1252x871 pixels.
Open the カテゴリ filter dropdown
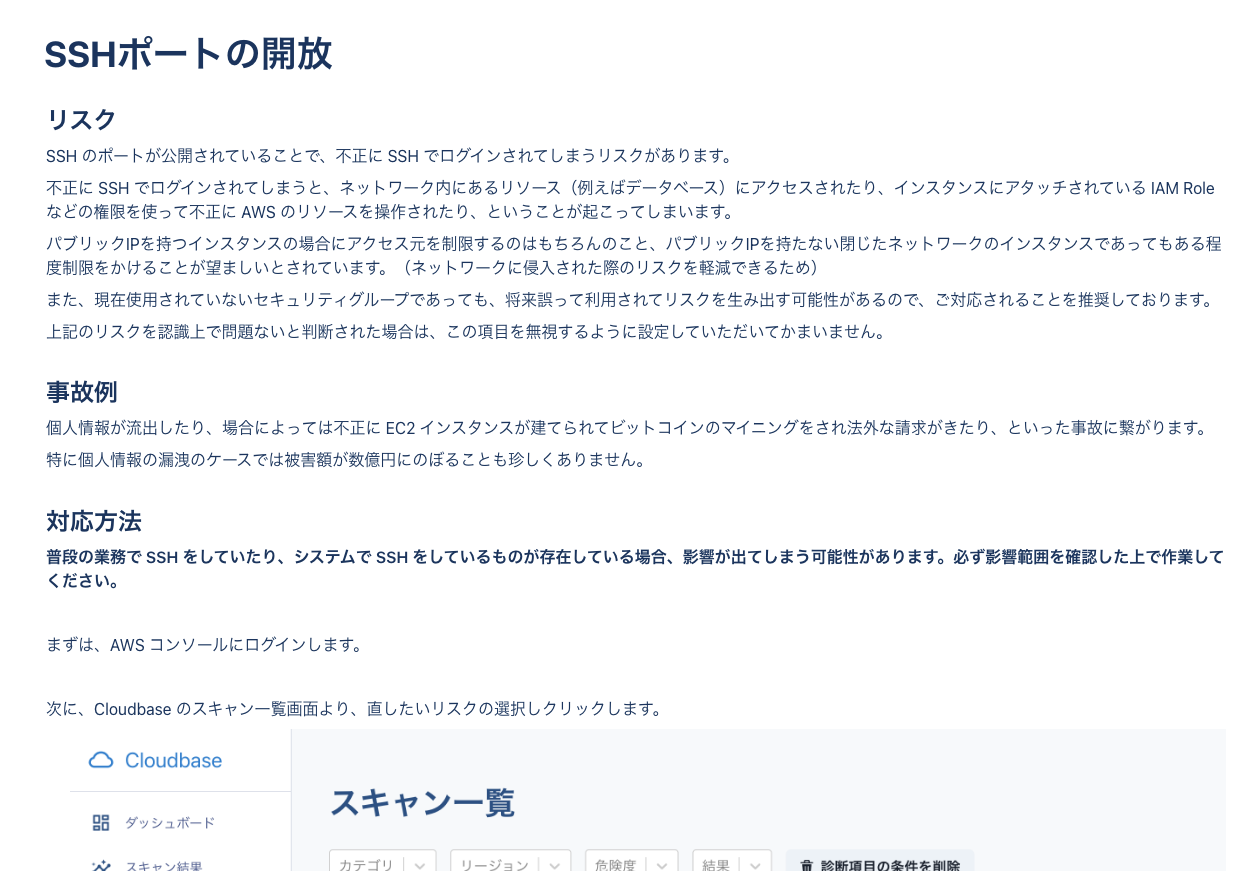coord(383,865)
